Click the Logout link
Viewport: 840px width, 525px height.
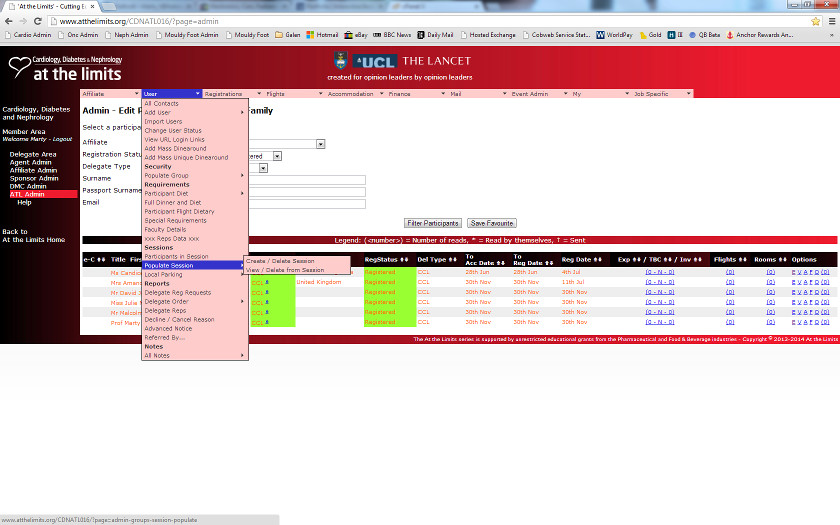point(62,139)
